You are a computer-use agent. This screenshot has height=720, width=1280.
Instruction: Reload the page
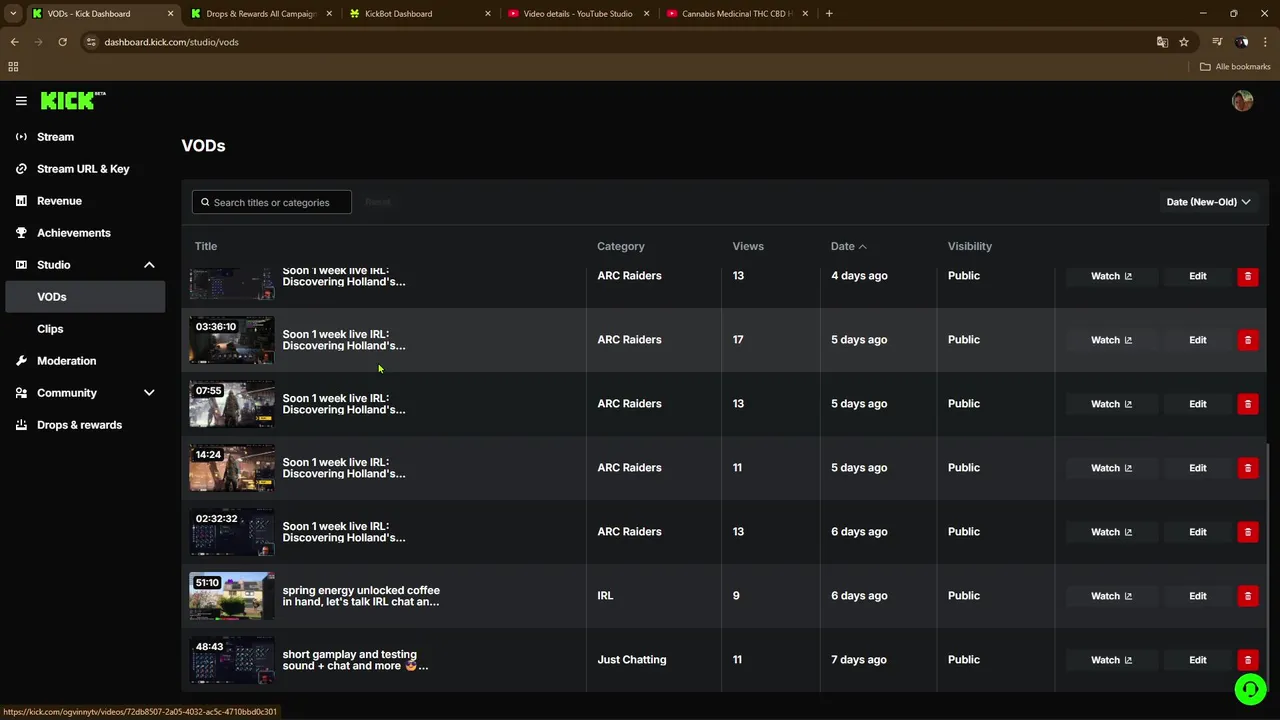click(62, 42)
